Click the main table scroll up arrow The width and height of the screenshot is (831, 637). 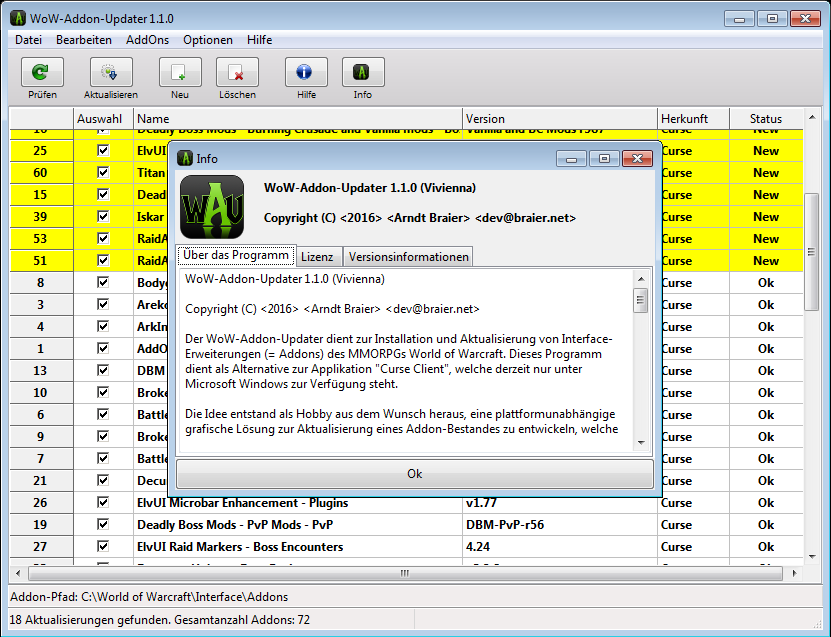pos(812,116)
